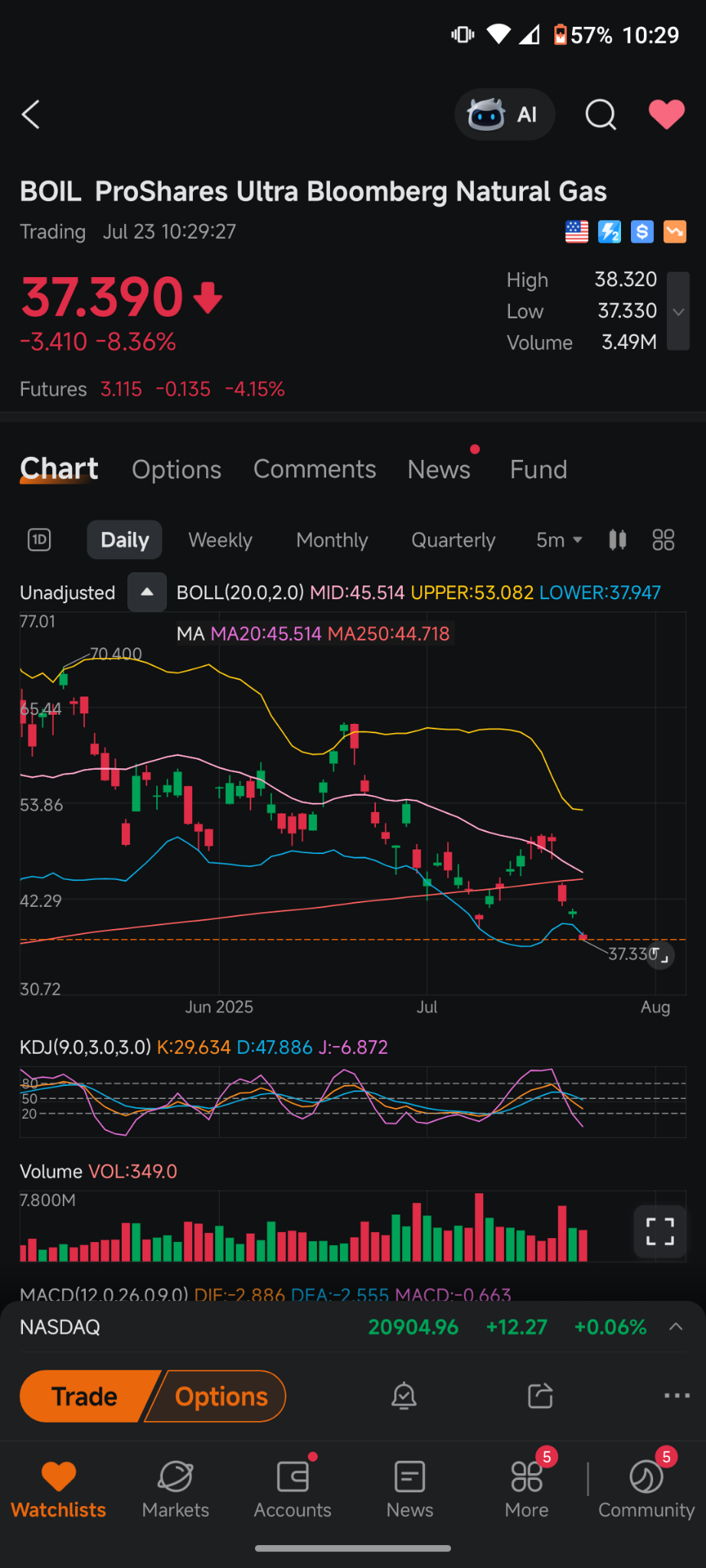This screenshot has width=706, height=1568.
Task: Tap the vibrate mode status icon
Action: [462, 34]
